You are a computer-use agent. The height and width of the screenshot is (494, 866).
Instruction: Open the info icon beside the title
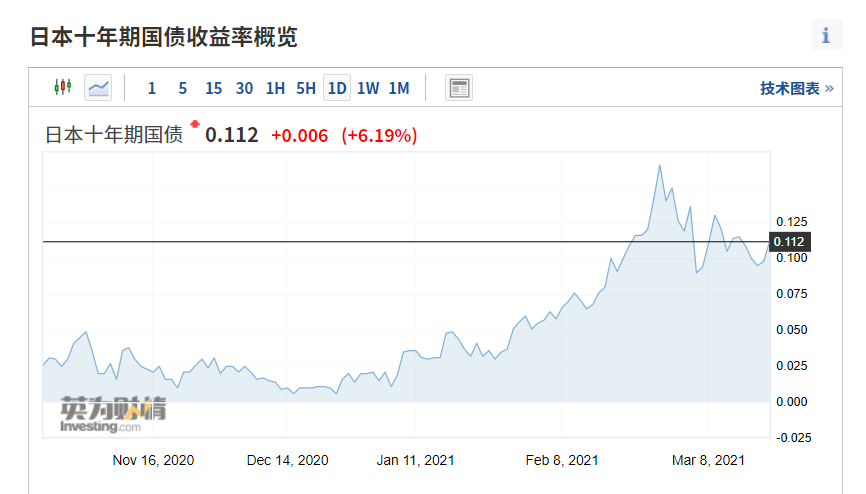tap(826, 36)
